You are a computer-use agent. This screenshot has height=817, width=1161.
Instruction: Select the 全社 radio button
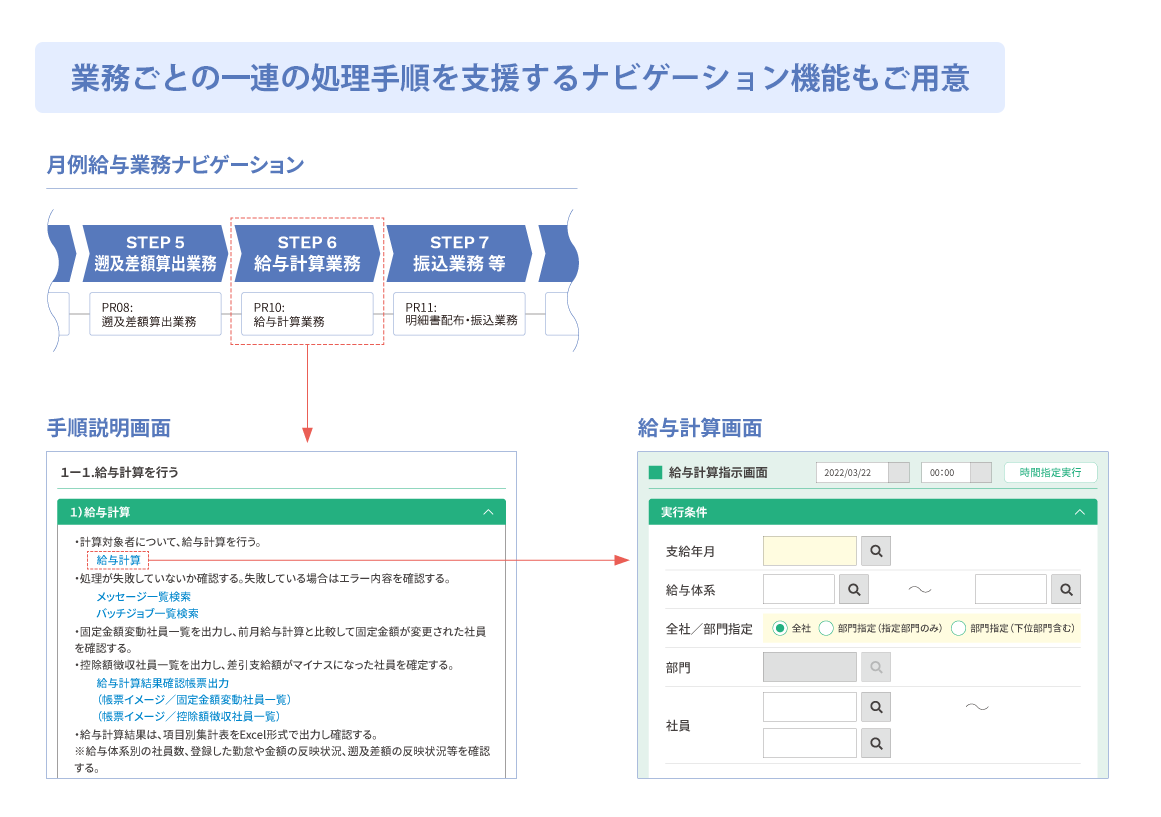pyautogui.click(x=780, y=628)
